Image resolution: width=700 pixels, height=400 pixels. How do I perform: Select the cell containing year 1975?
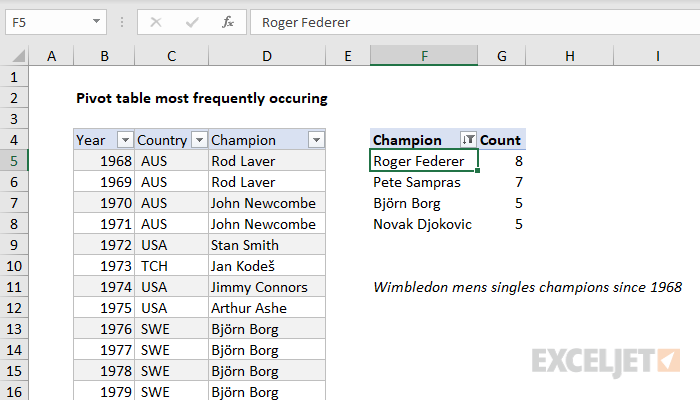pos(104,308)
